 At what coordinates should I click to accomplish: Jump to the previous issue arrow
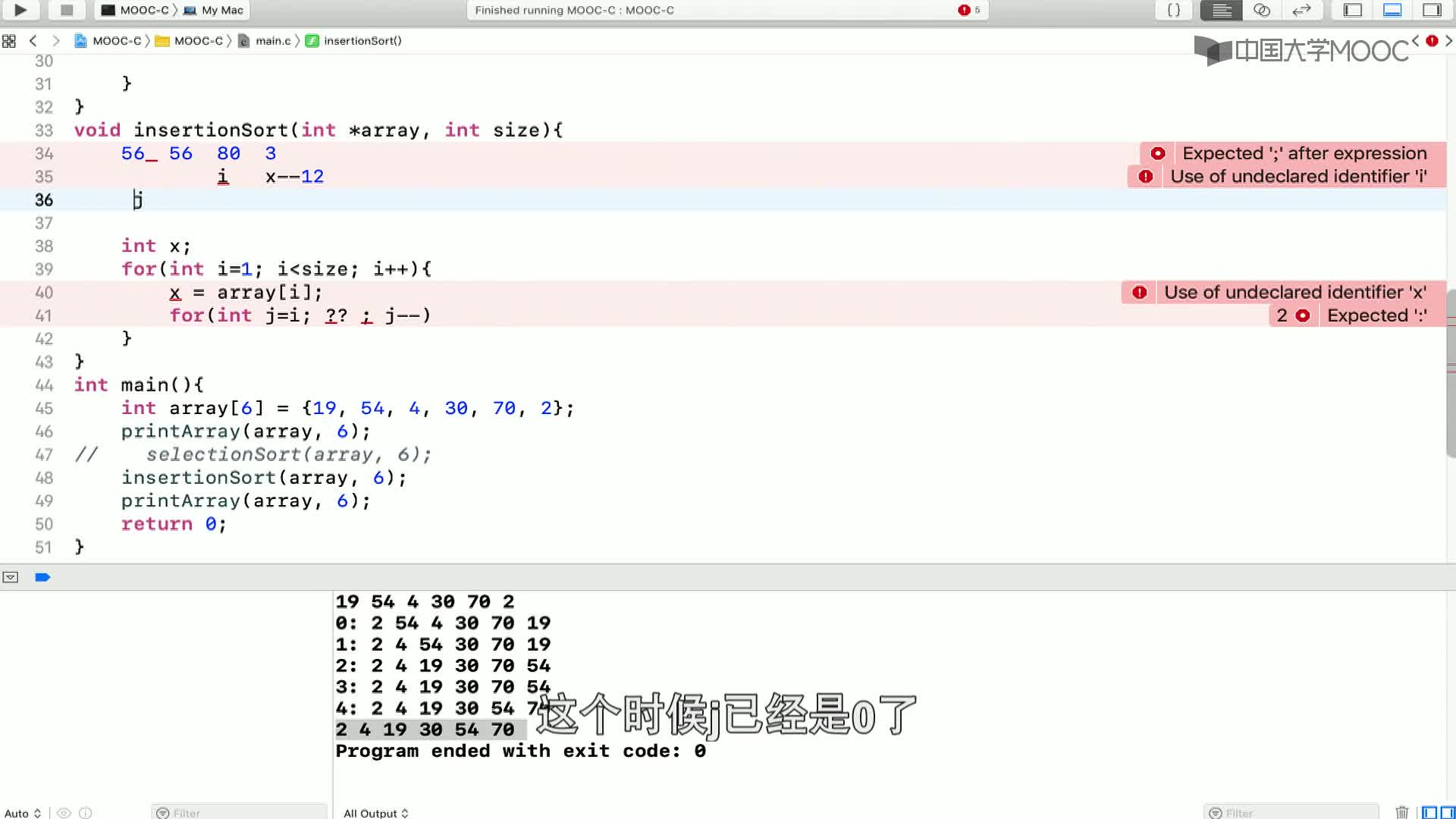point(1415,41)
